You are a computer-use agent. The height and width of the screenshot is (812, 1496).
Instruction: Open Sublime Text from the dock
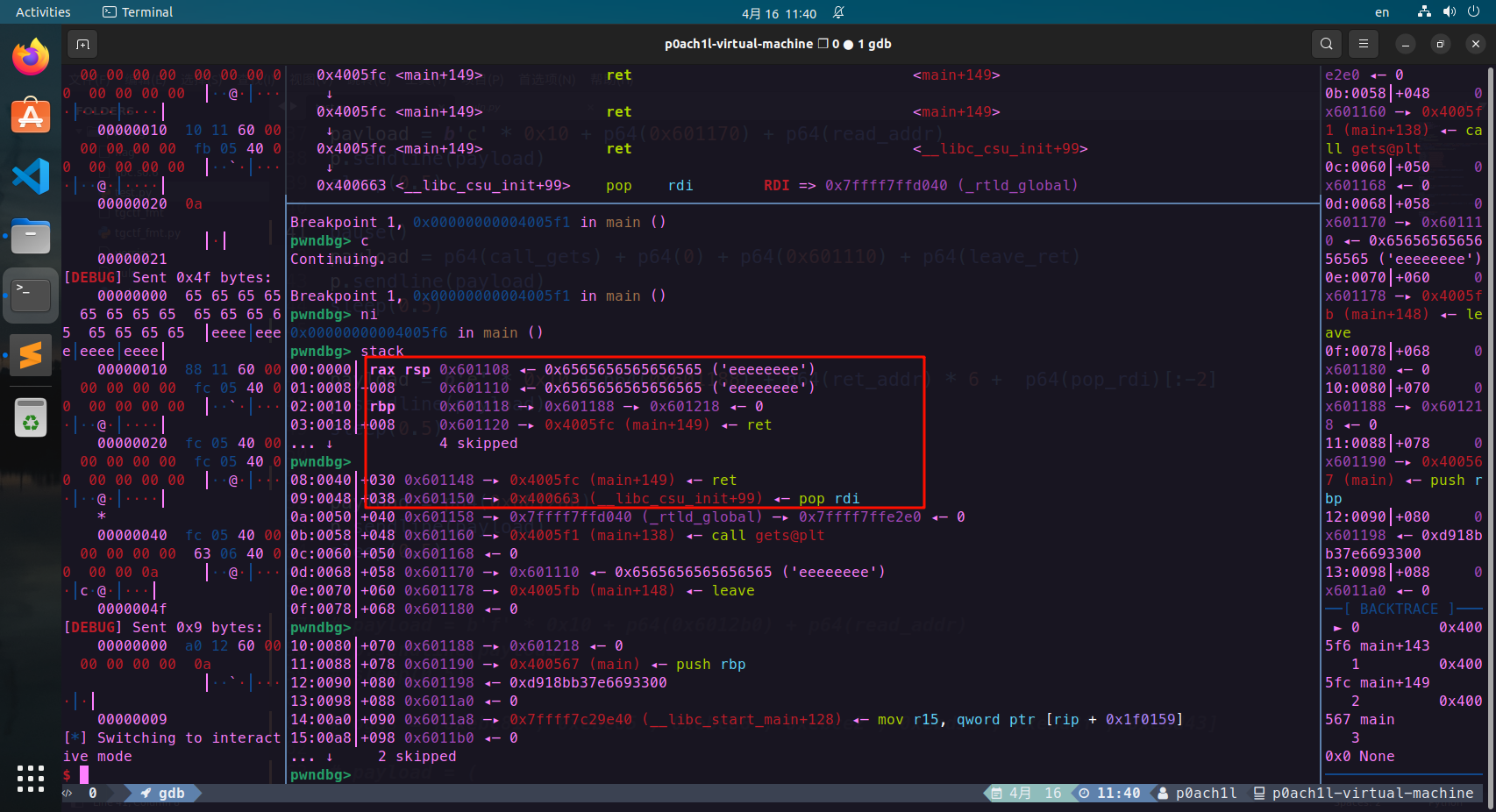[31, 355]
